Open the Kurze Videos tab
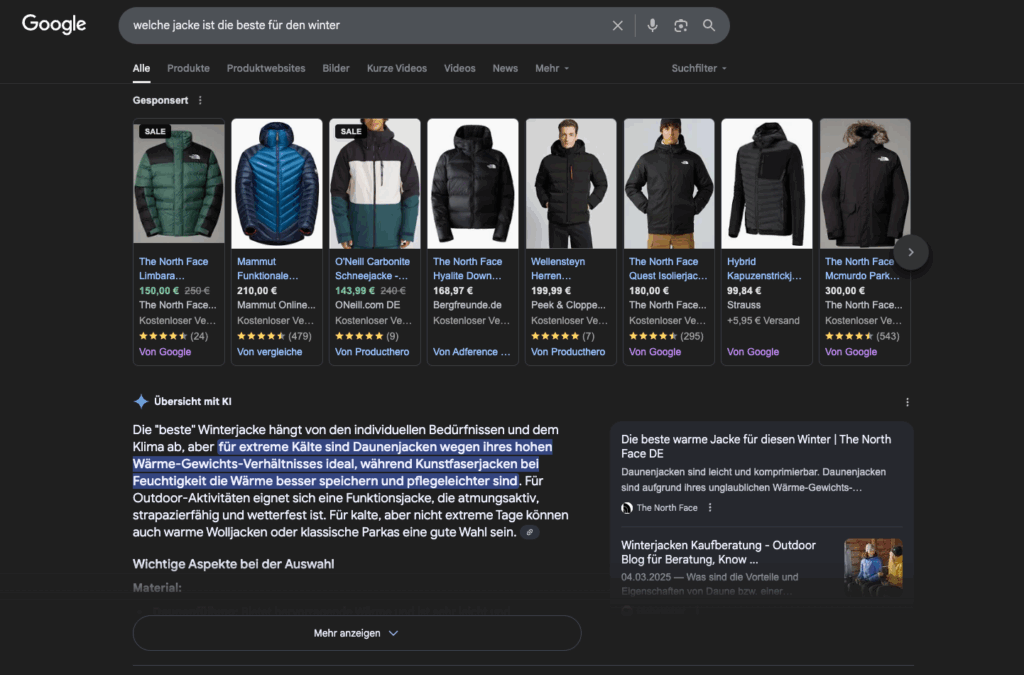 click(x=396, y=68)
